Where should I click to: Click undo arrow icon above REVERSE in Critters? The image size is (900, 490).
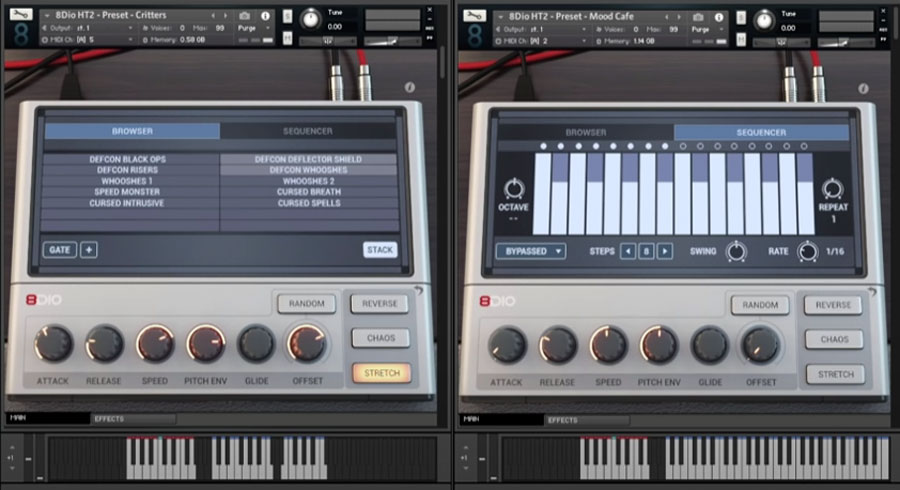(x=418, y=291)
